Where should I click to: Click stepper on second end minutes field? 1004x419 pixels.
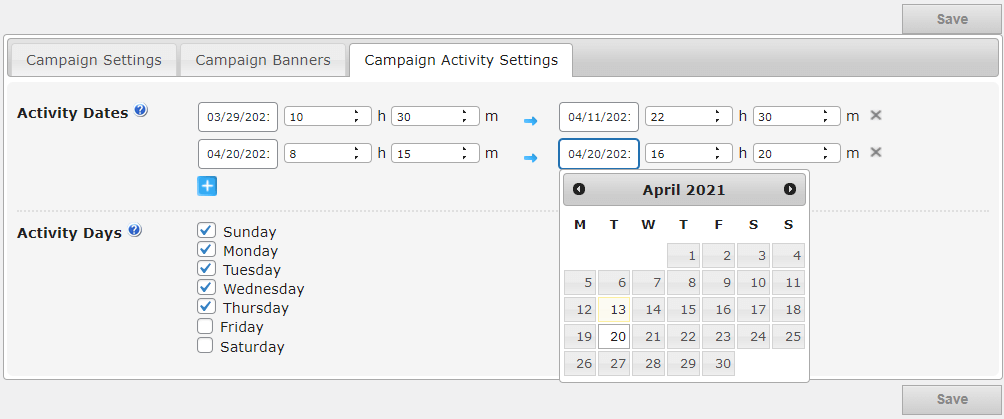[825, 154]
